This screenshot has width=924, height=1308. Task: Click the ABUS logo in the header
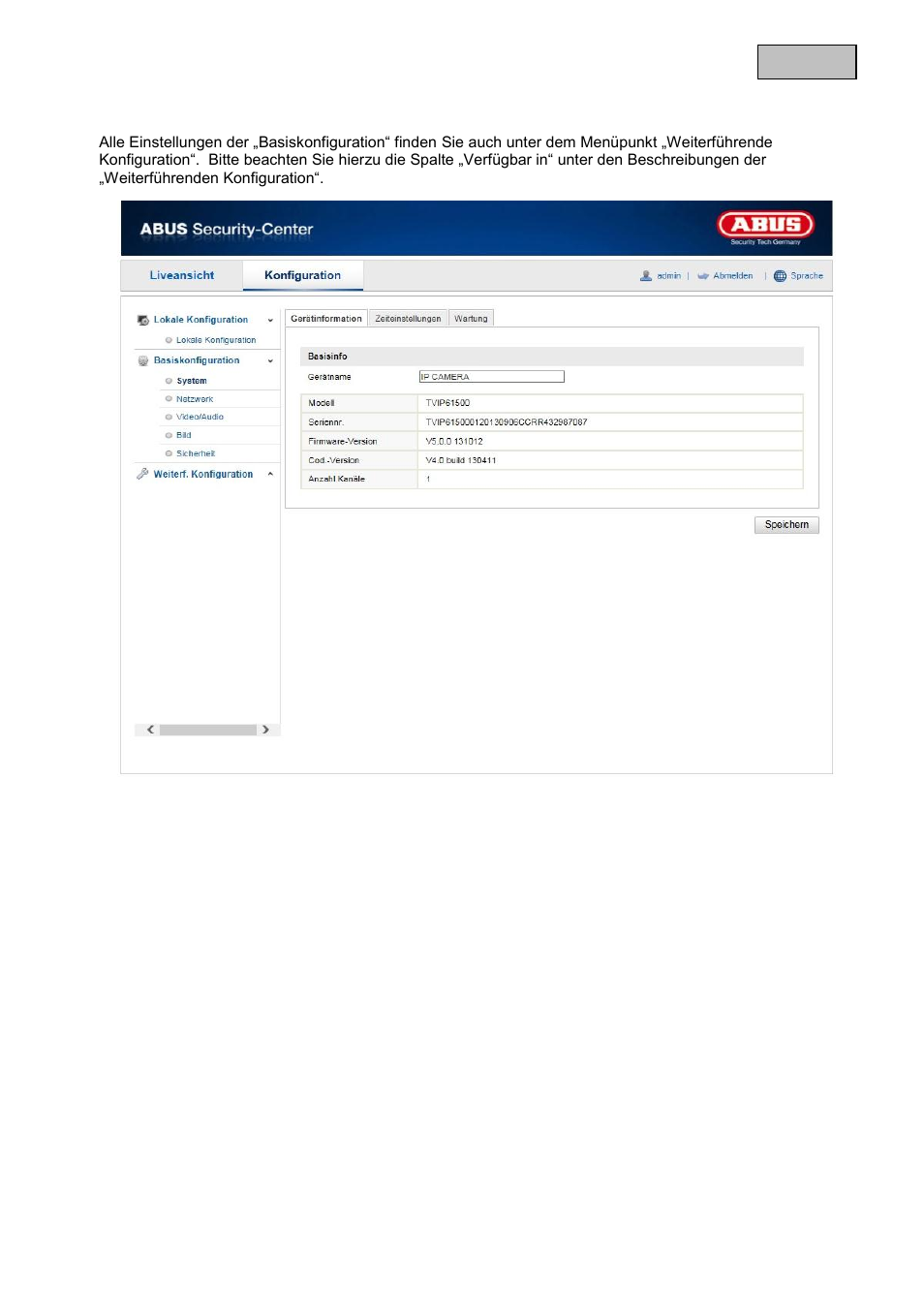765,228
